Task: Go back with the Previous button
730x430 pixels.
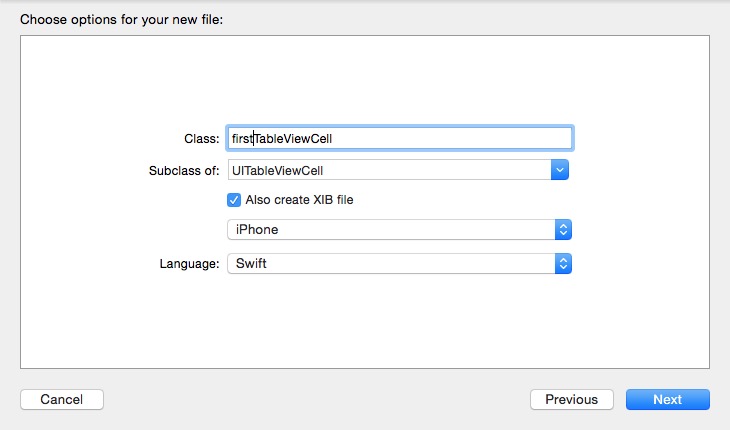Action: click(x=572, y=399)
